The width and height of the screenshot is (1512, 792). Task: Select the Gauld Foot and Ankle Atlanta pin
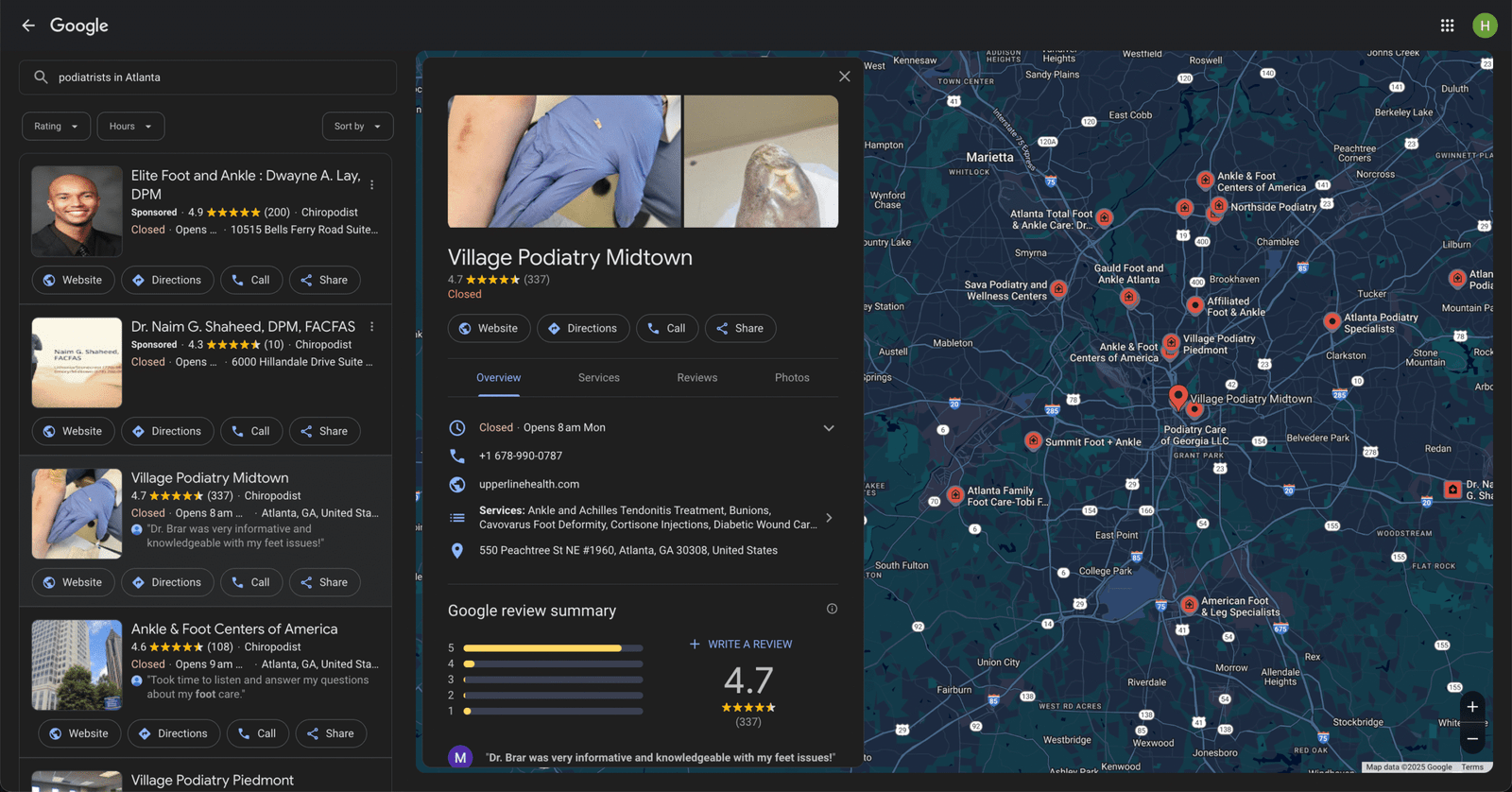click(x=1128, y=297)
